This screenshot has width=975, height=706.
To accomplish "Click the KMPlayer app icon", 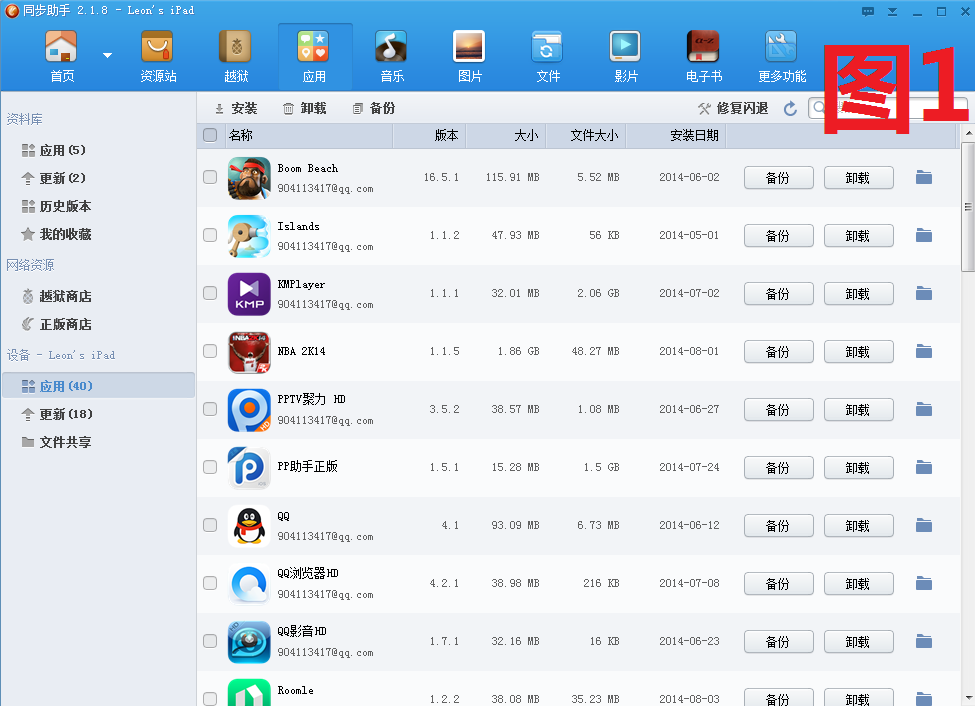I will point(249,294).
